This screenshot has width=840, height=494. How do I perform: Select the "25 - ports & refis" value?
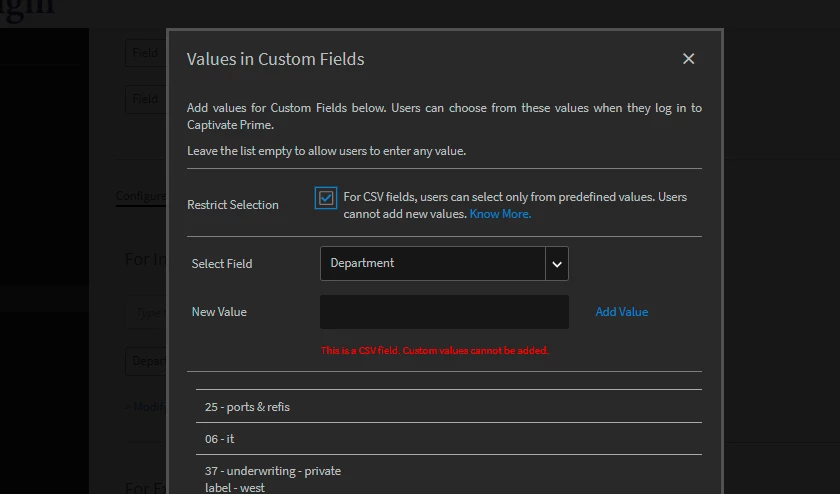[x=248, y=407]
